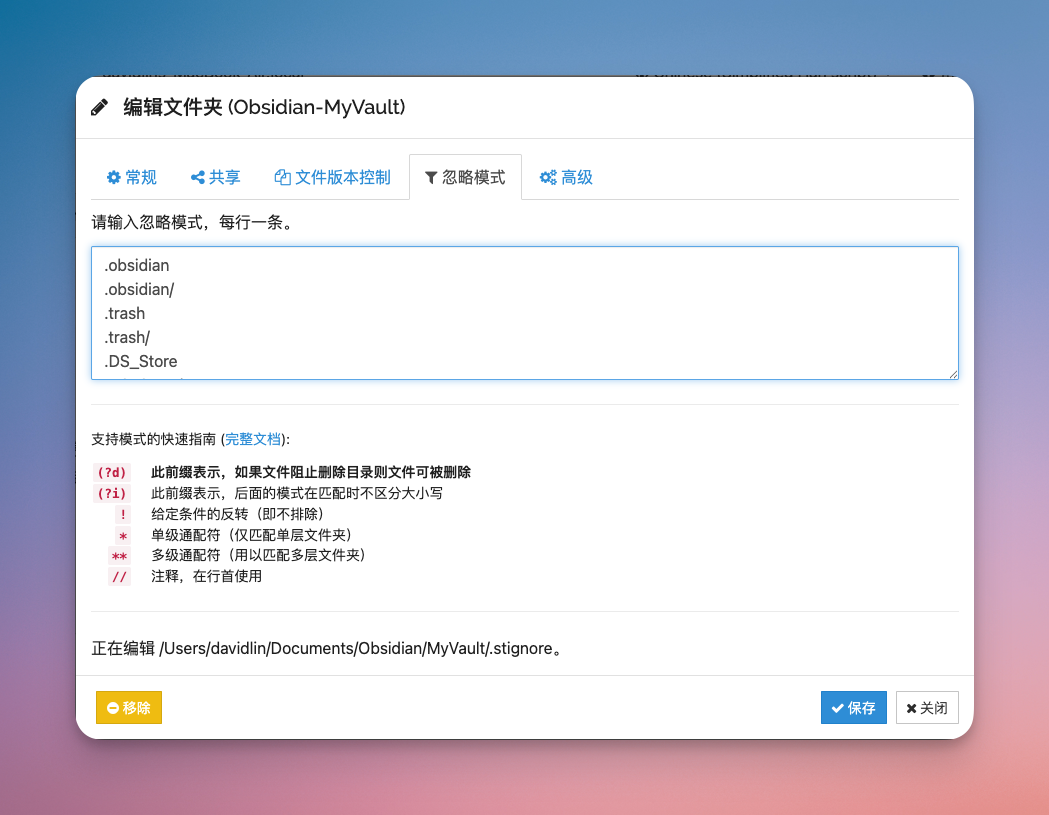
Task: Click the .trash pattern line
Action: click(x=124, y=314)
